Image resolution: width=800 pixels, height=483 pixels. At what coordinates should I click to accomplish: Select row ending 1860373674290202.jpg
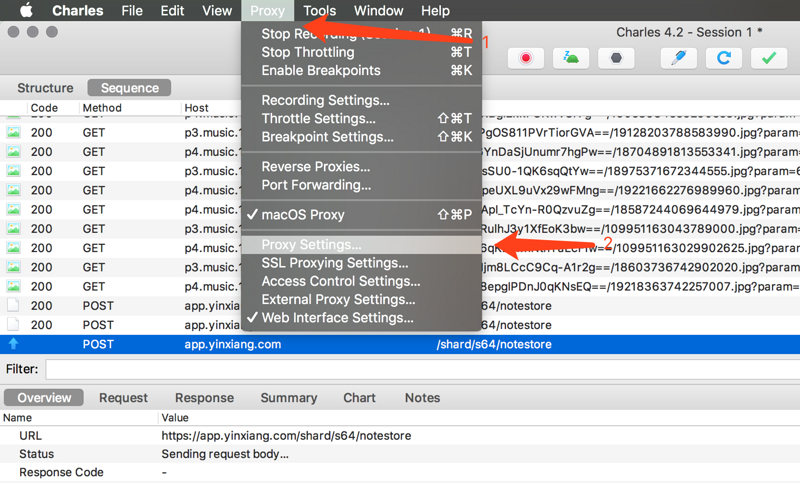click(x=400, y=267)
